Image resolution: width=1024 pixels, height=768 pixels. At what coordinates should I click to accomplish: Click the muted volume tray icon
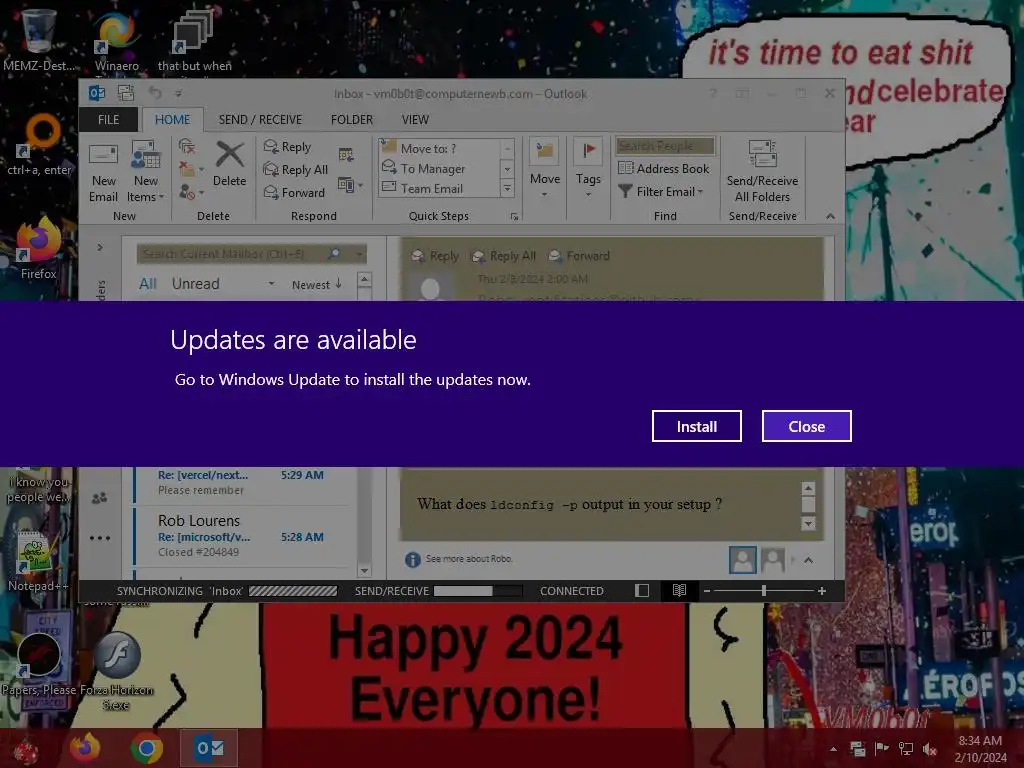pyautogui.click(x=930, y=749)
